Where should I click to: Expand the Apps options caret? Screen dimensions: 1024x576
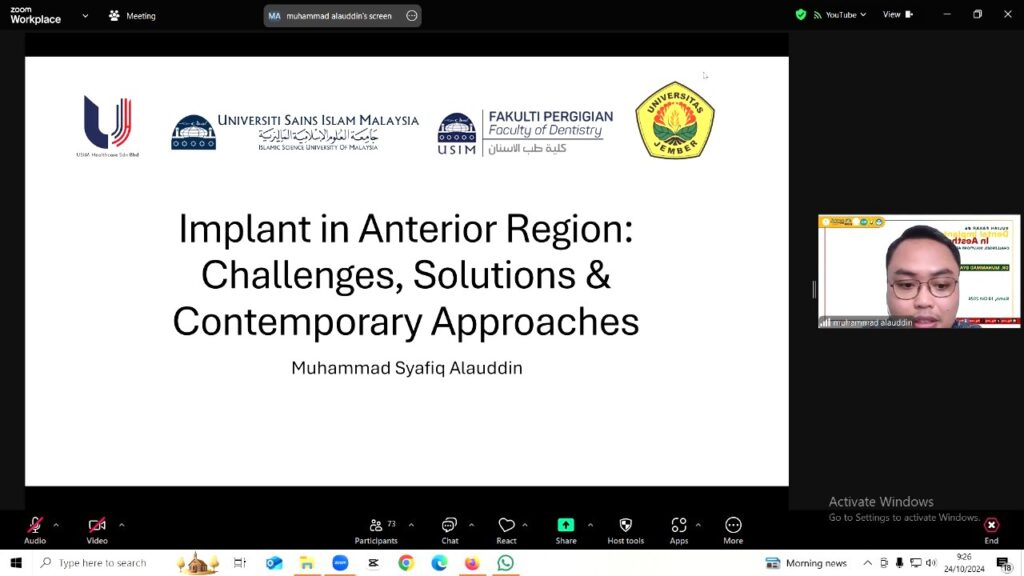[x=698, y=525]
